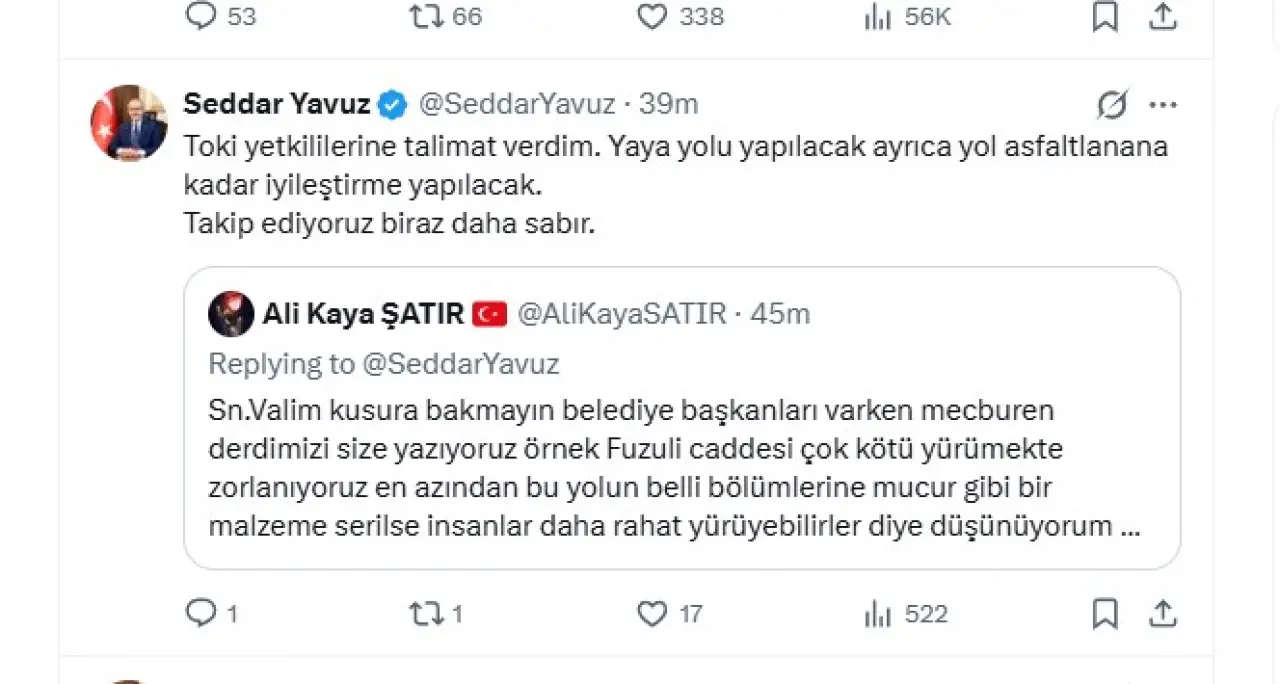Share Seddar Yavuz's tweet
Screen dimensions: 1280x684
tap(1163, 613)
